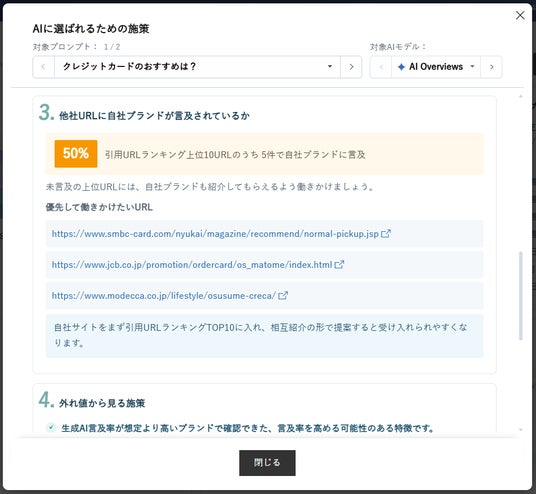The image size is (536, 494).
Task: Open the modecca.co.jp osusume-creca link
Action: click(164, 295)
